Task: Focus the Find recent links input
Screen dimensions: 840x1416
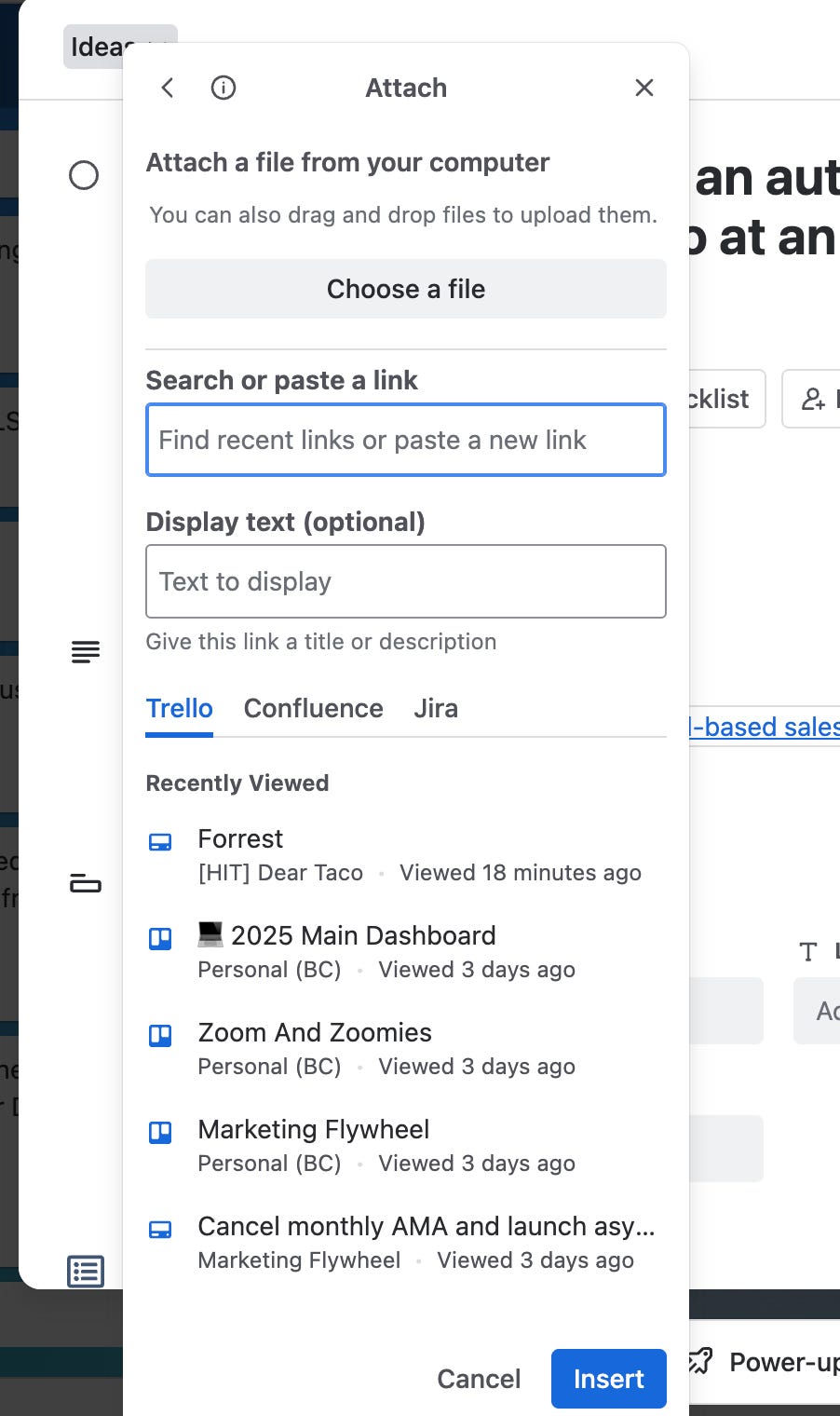Action: point(406,440)
